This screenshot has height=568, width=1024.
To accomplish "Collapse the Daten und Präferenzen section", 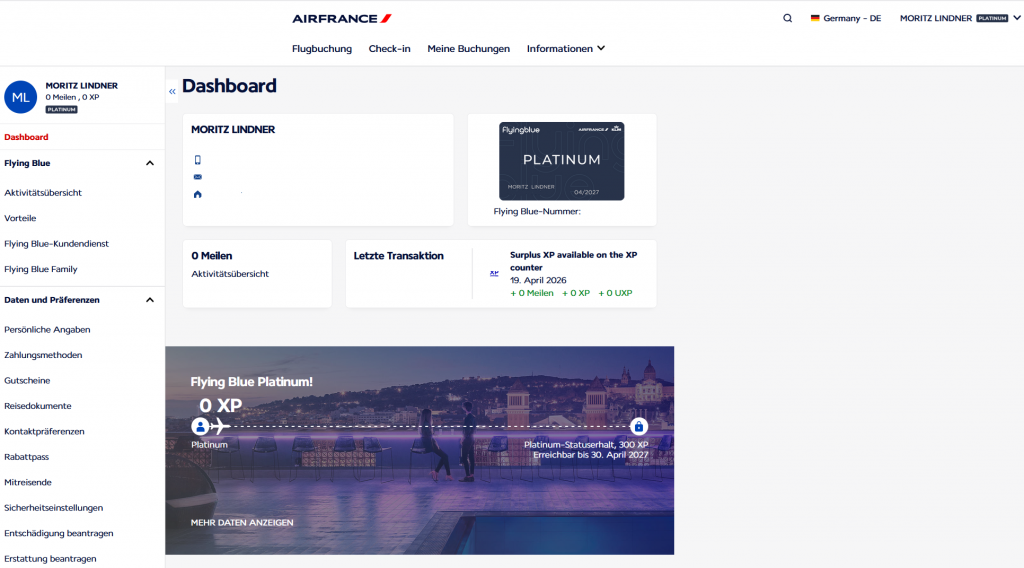I will [x=150, y=300].
